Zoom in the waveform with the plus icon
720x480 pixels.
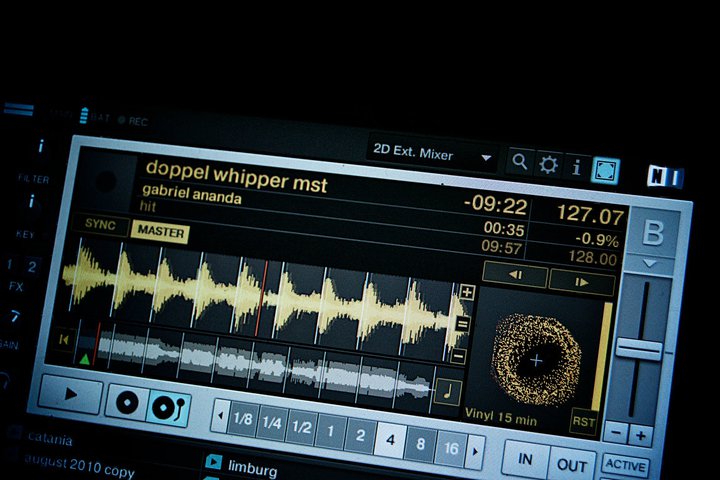click(467, 292)
